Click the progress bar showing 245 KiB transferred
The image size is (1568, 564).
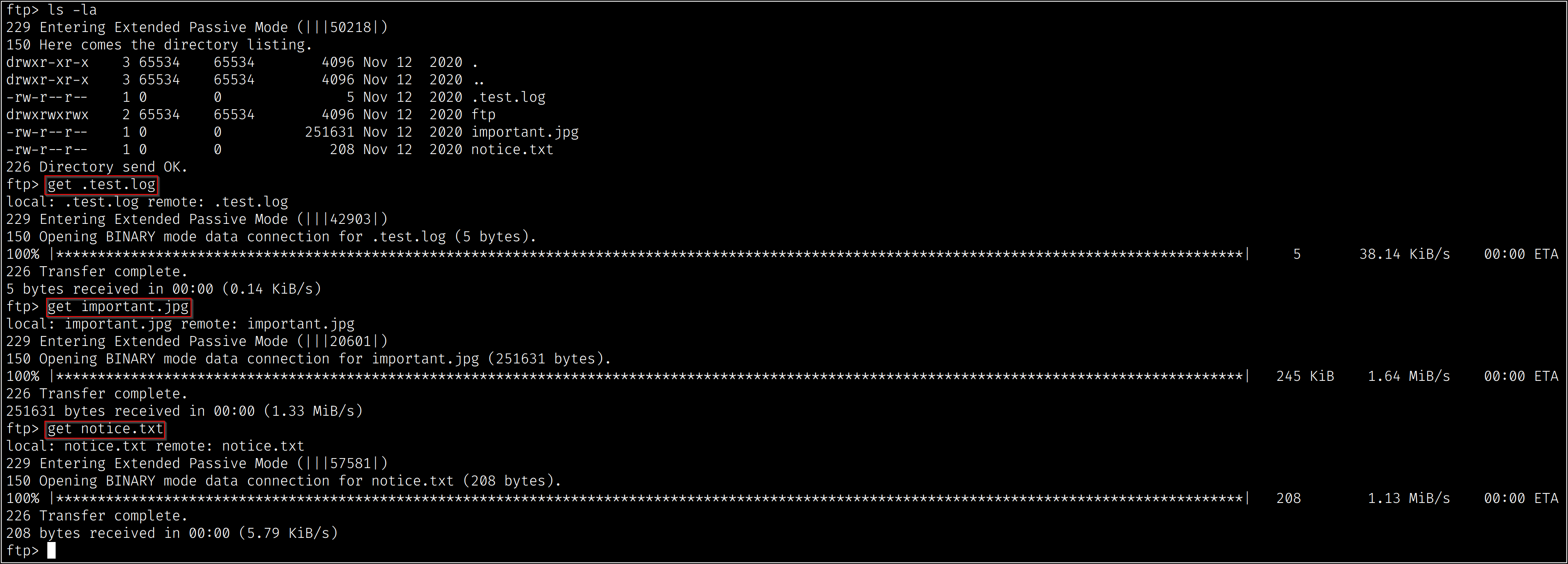tap(649, 376)
